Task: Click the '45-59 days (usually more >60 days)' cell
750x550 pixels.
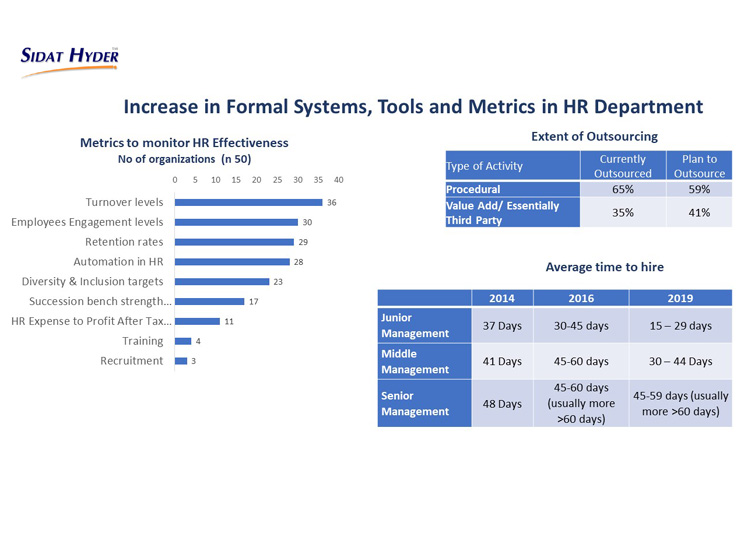Action: click(681, 404)
